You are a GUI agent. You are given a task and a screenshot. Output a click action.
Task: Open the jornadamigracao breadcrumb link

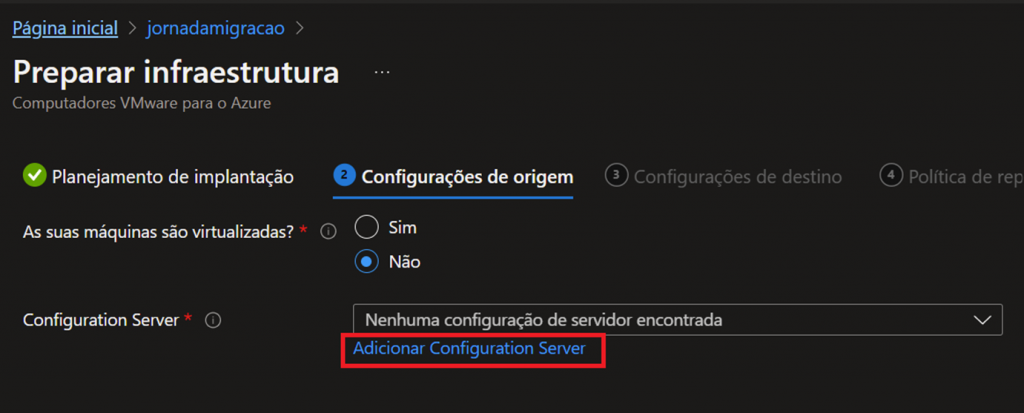point(214,27)
